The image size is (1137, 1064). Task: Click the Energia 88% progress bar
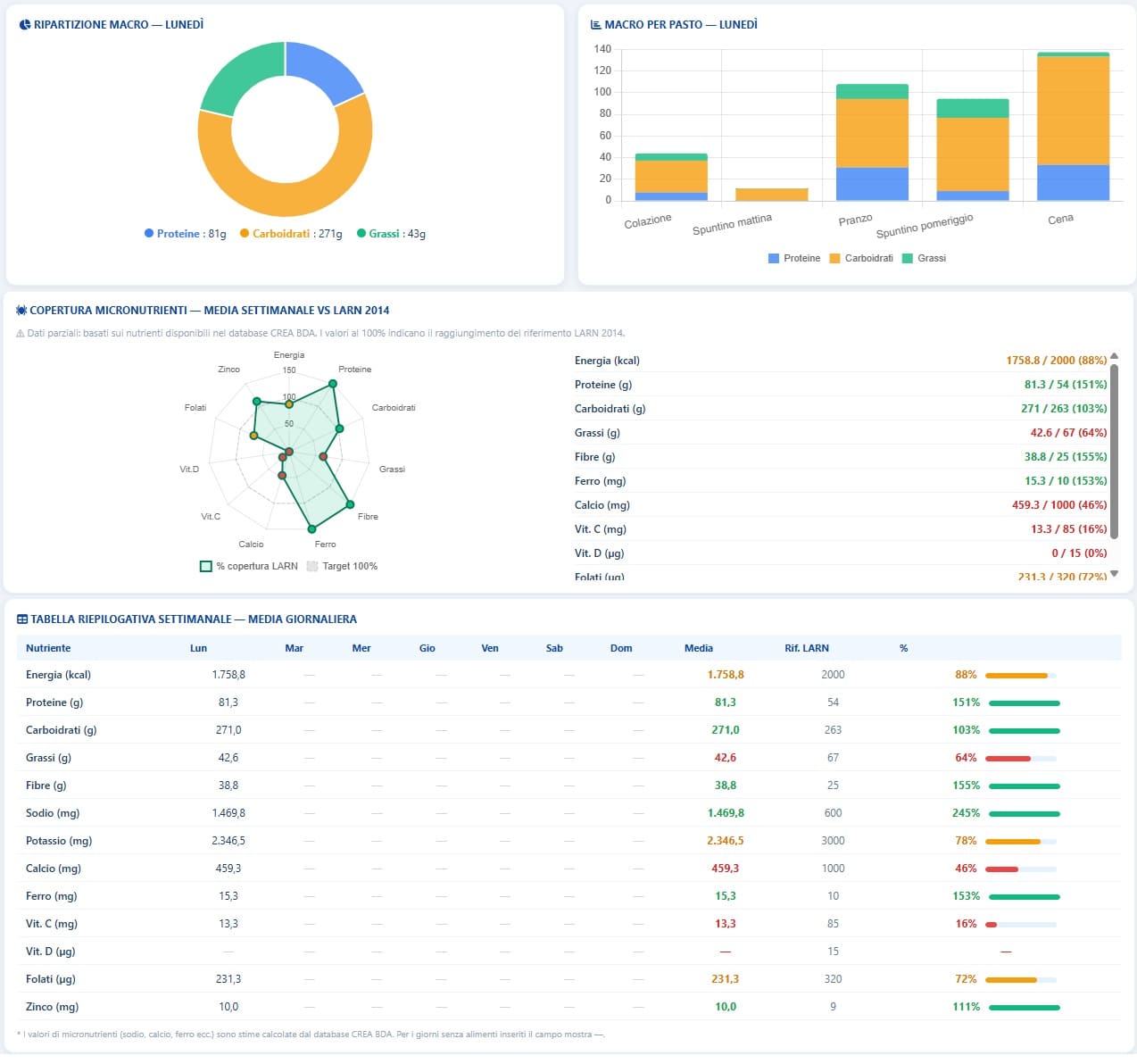tap(1021, 676)
